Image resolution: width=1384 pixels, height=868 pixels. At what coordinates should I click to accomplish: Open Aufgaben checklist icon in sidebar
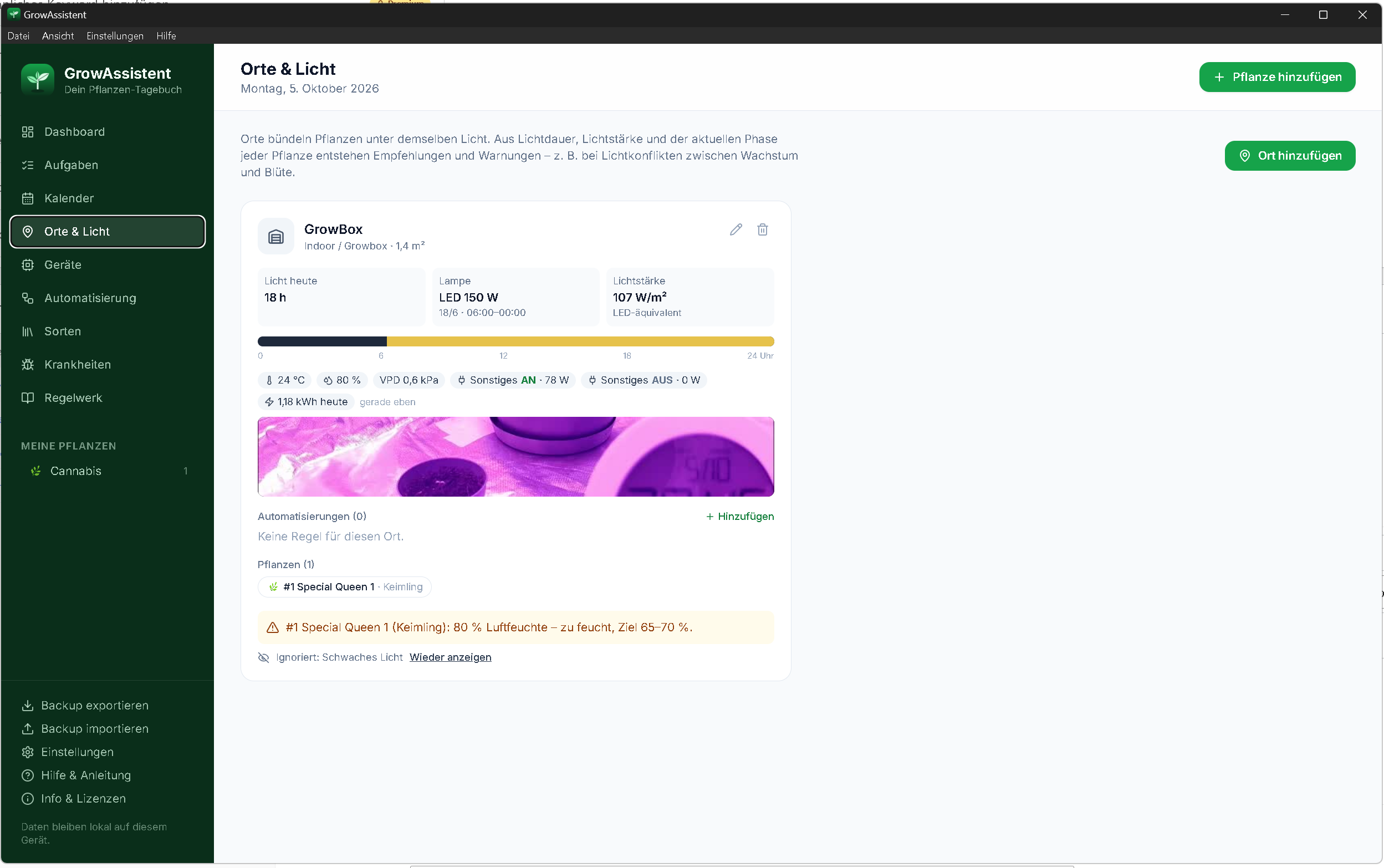28,165
